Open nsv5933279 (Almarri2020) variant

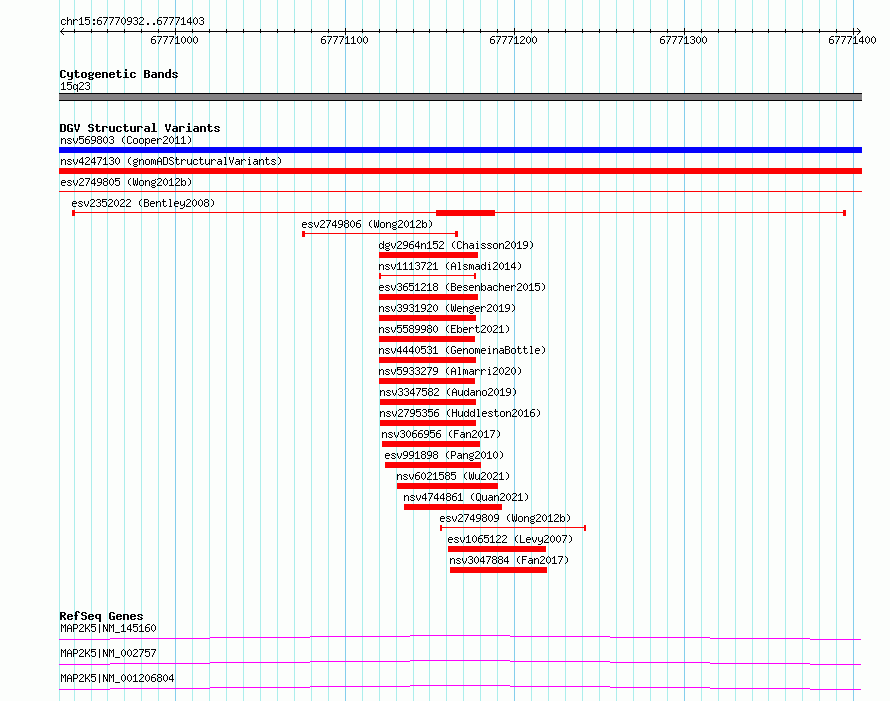(x=450, y=371)
